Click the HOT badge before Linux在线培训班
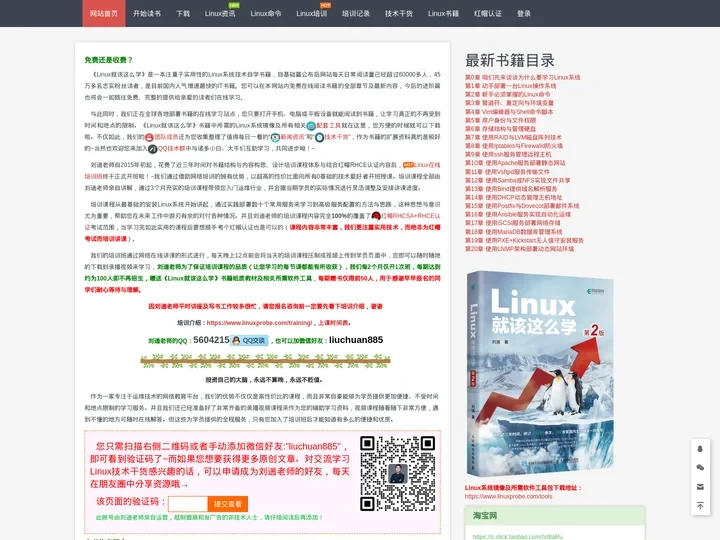This screenshot has height=540, width=720. click(408, 164)
